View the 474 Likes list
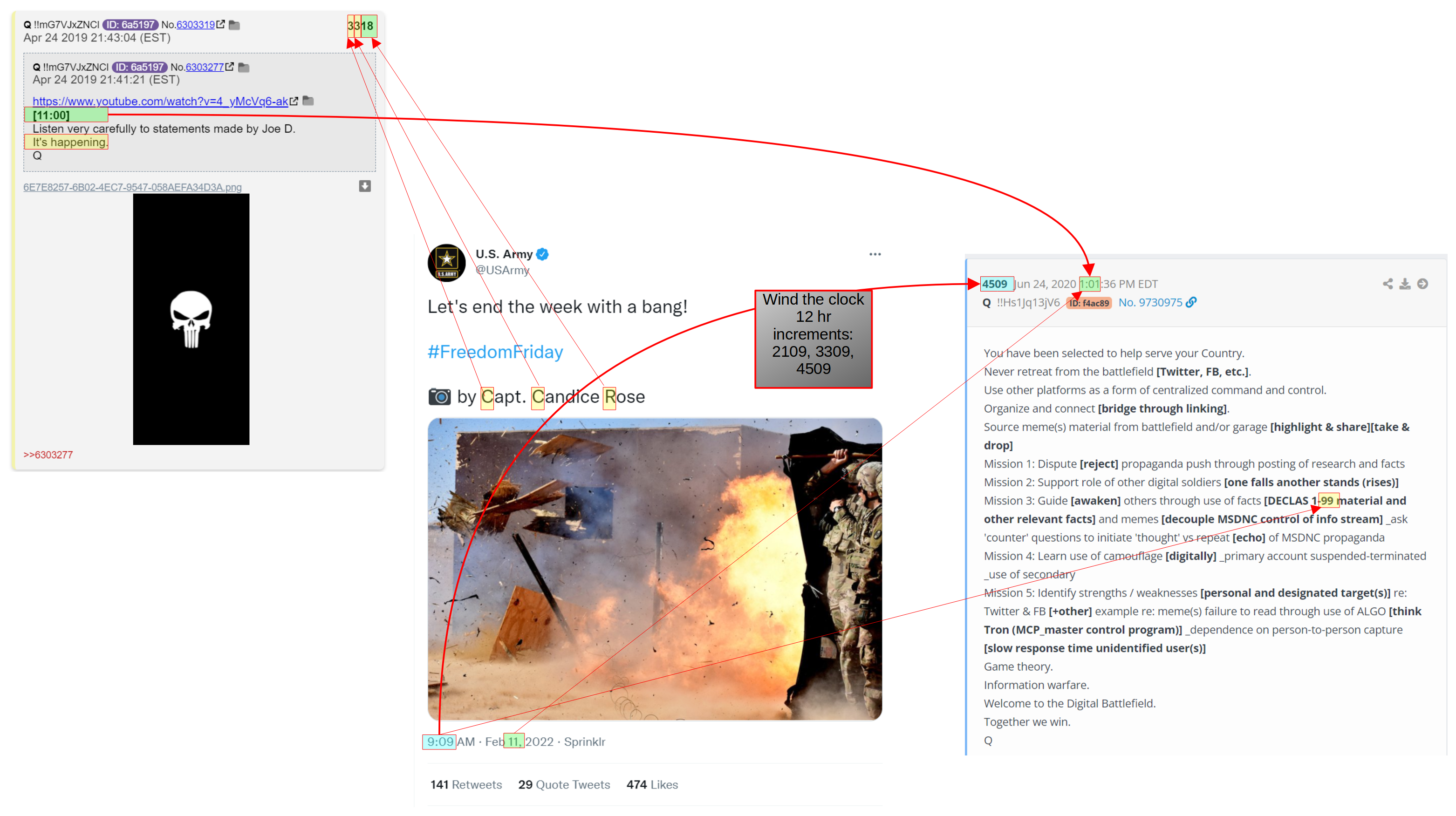Screen dimensions: 1456x816 [x=652, y=785]
